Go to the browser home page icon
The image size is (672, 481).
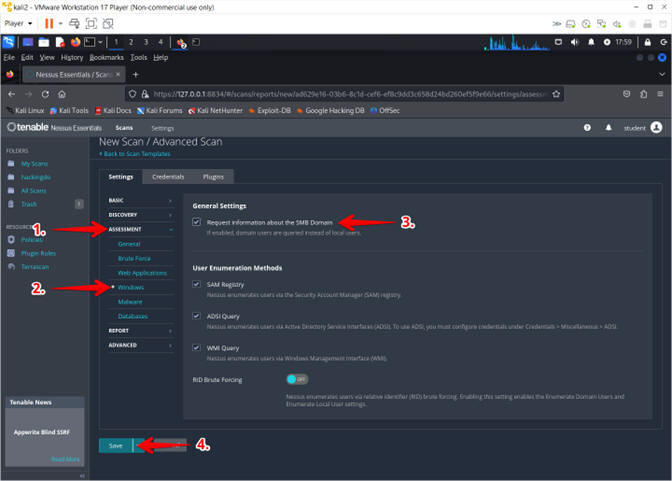(62, 94)
